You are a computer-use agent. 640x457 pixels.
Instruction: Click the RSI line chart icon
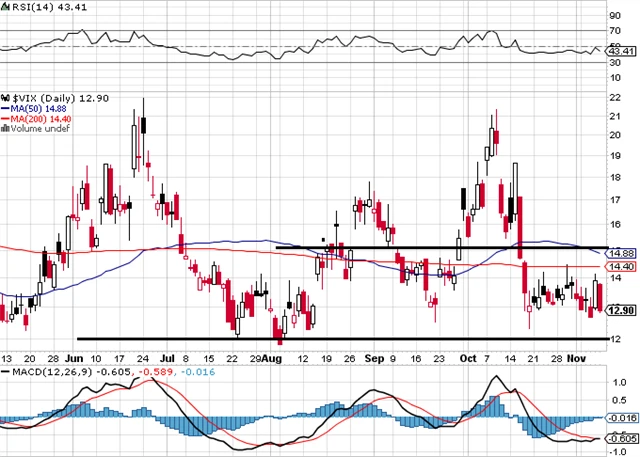[5, 8]
